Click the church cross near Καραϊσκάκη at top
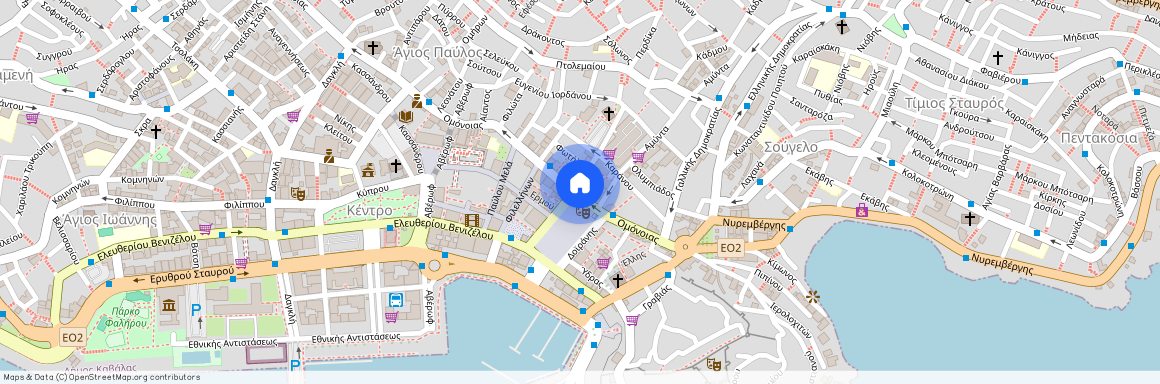 pos(841,27)
